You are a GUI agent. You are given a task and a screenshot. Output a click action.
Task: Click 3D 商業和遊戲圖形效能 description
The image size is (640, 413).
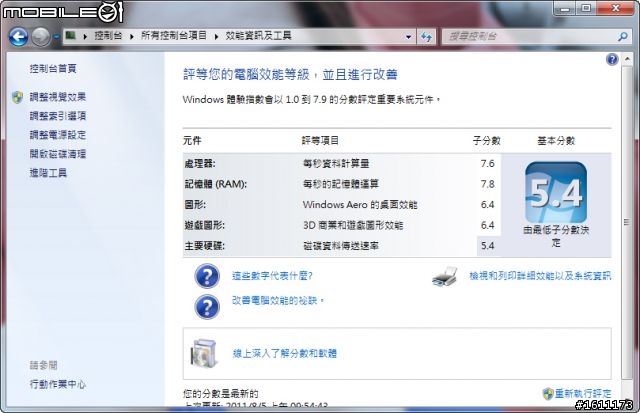(353, 225)
